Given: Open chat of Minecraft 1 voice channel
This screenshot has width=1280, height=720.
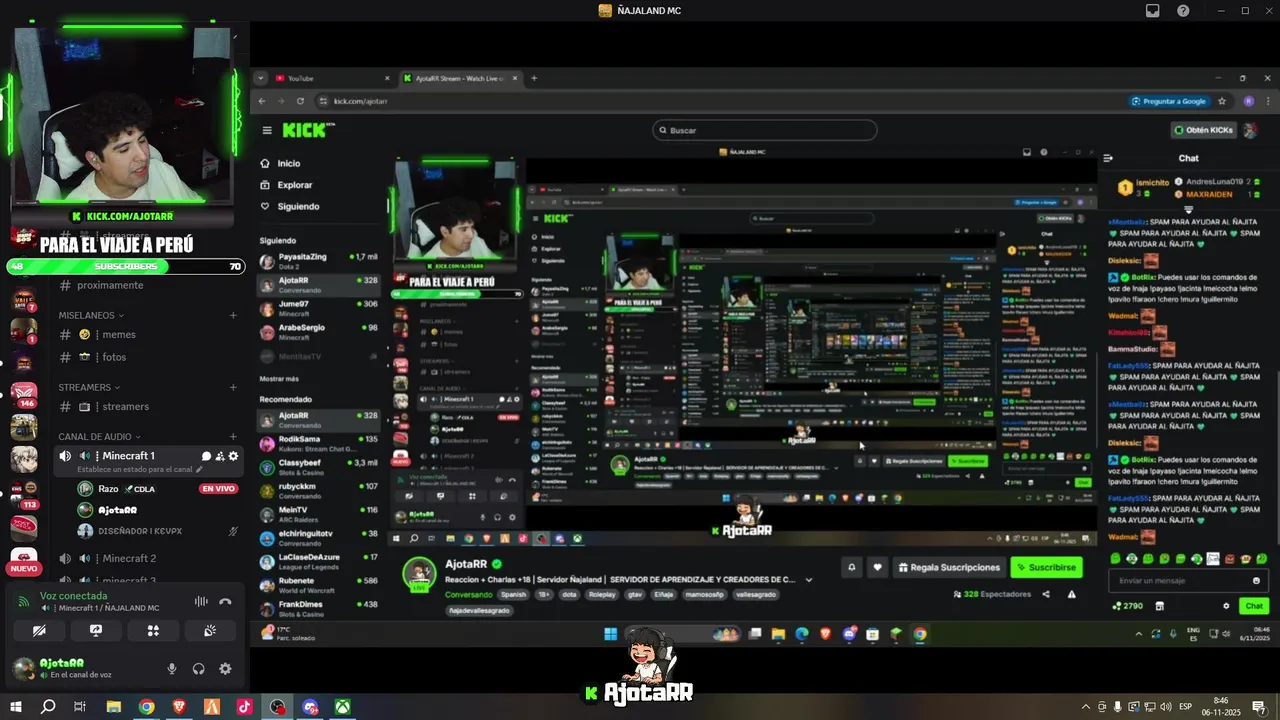Looking at the screenshot, I should coord(206,456).
